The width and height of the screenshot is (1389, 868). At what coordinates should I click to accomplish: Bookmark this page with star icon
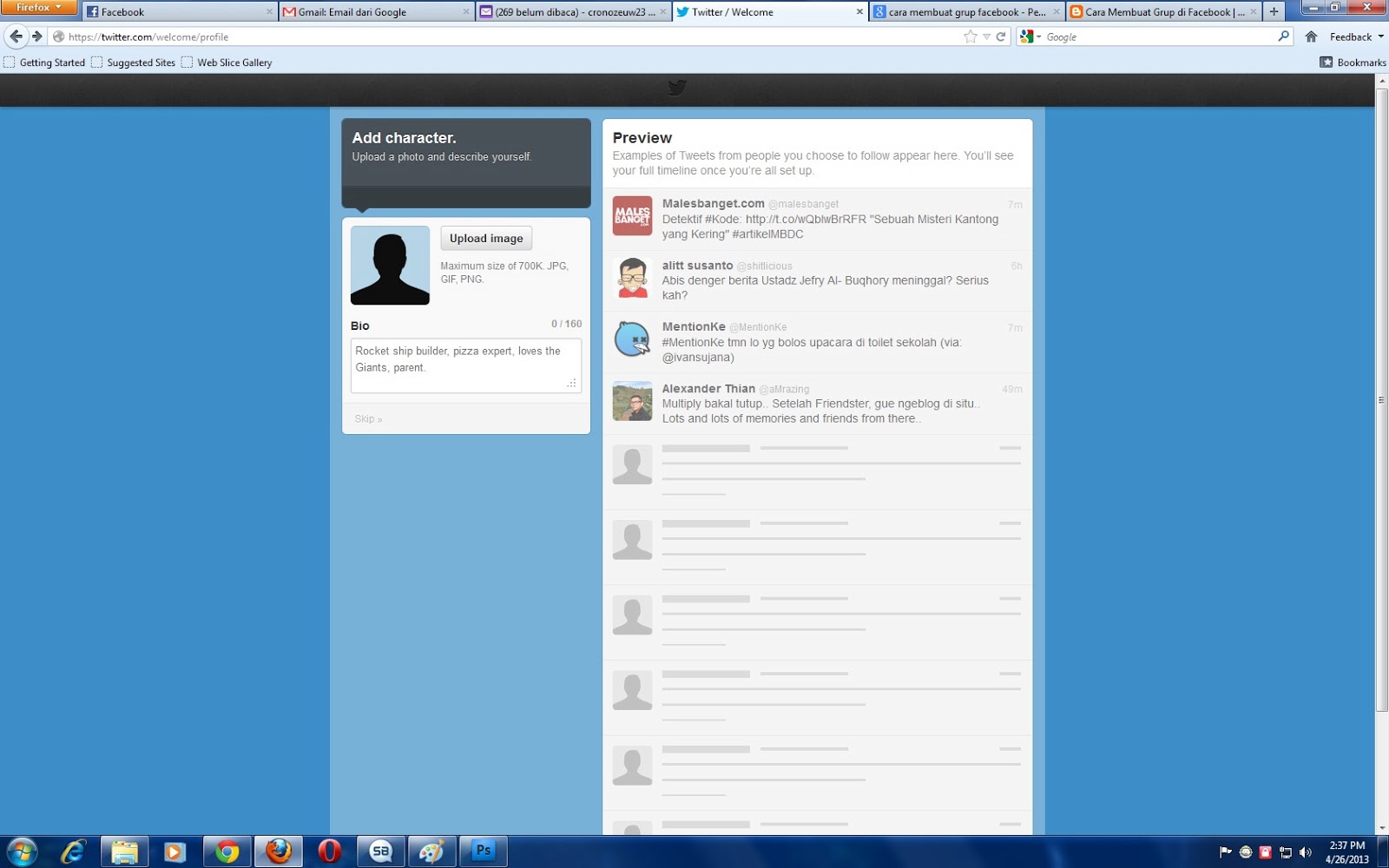click(971, 36)
